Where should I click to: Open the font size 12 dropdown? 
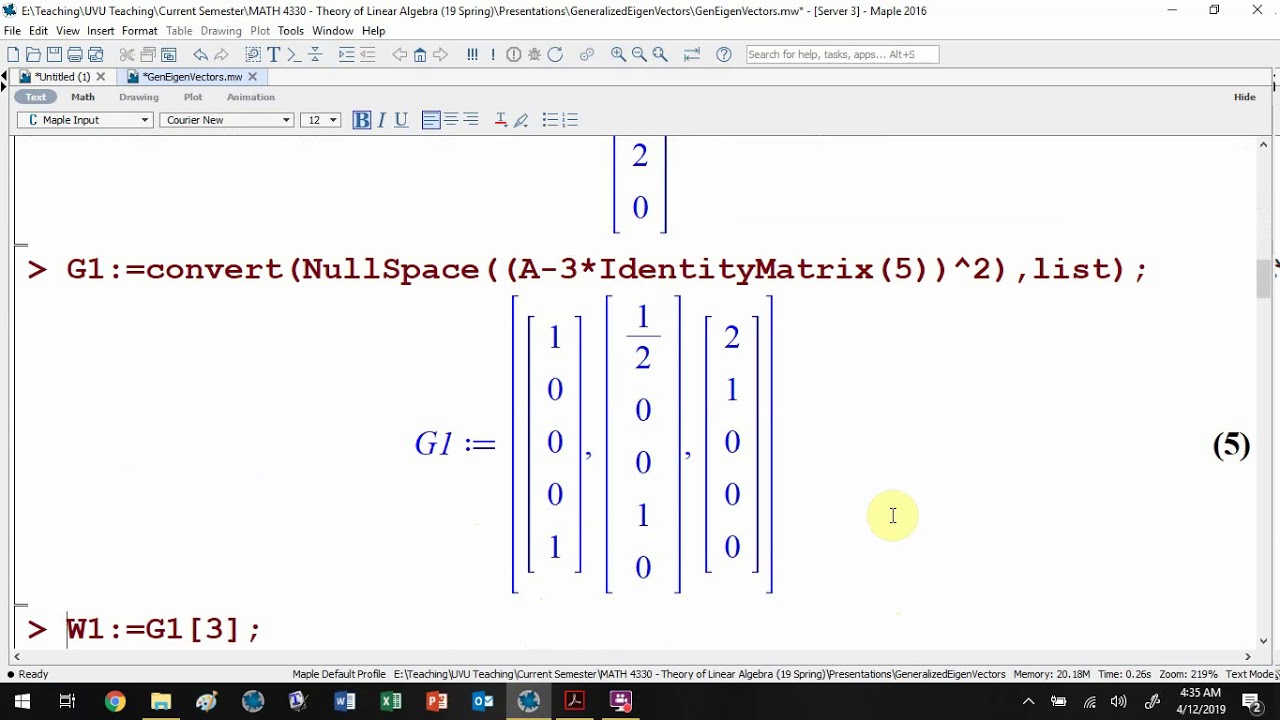pos(320,120)
